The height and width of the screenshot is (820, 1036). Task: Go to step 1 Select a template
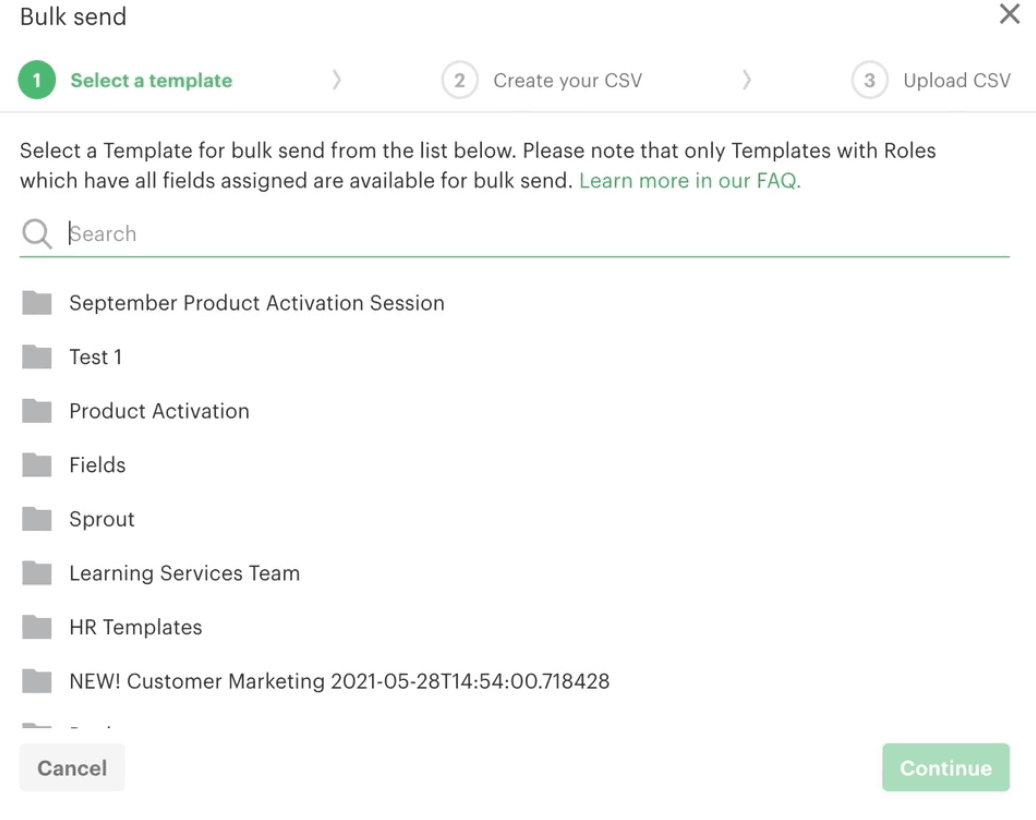[150, 81]
